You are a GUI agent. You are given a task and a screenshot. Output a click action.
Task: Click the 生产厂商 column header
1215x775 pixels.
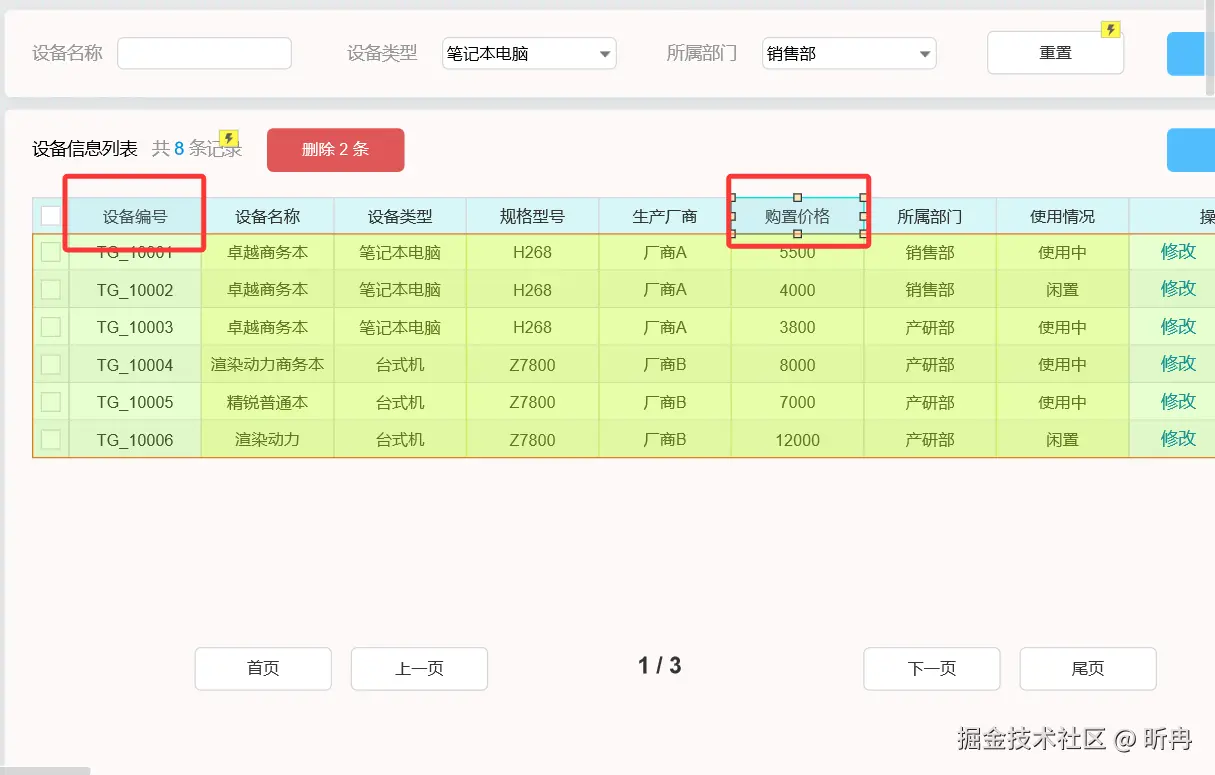pyautogui.click(x=665, y=216)
